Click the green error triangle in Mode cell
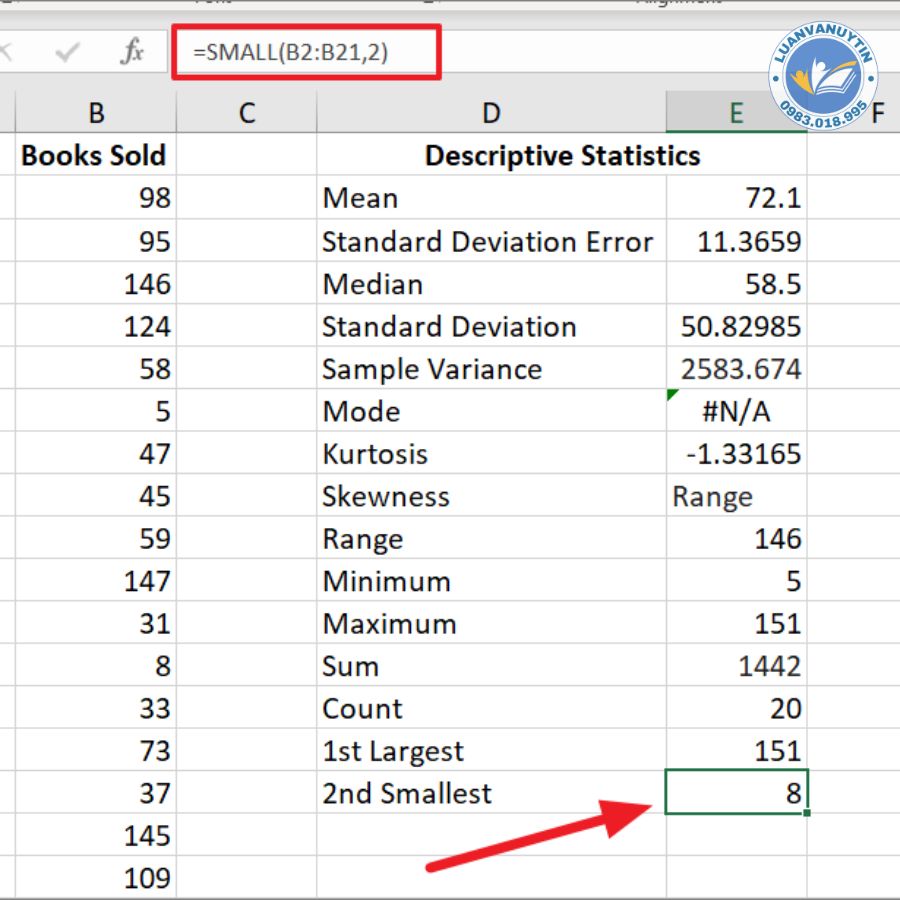 [x=672, y=395]
